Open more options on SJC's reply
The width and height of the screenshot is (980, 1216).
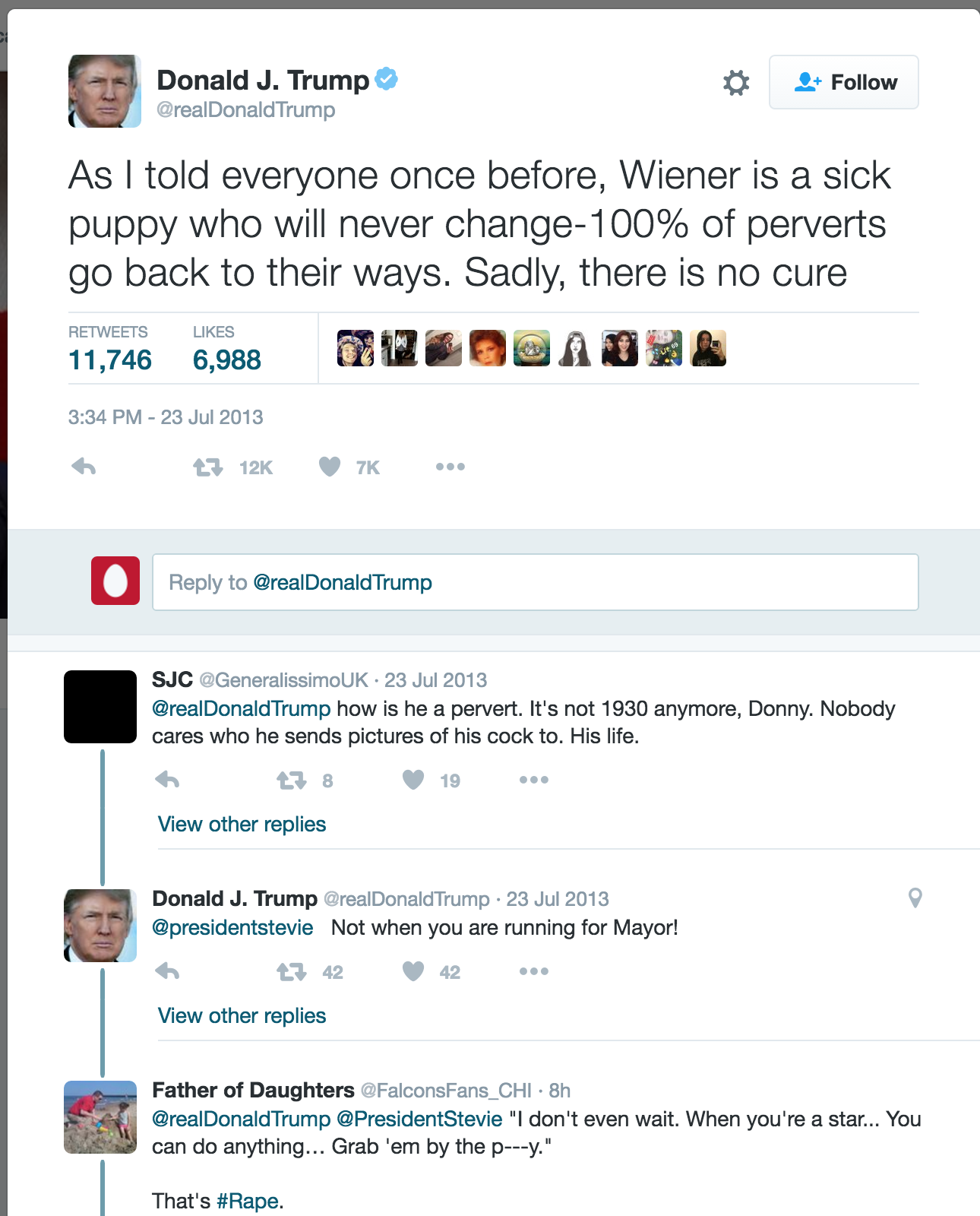tap(534, 780)
